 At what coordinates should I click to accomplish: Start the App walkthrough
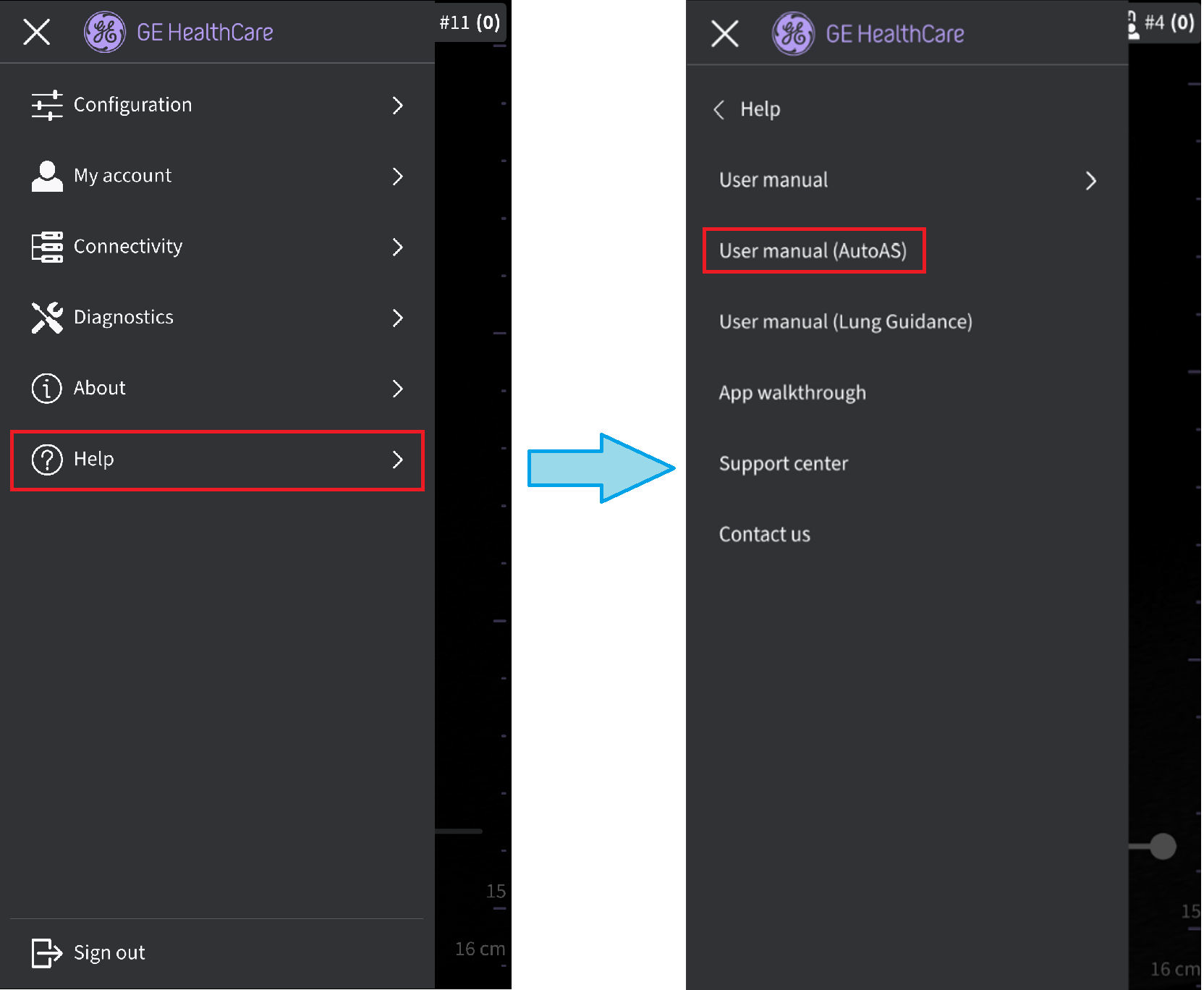coord(792,392)
